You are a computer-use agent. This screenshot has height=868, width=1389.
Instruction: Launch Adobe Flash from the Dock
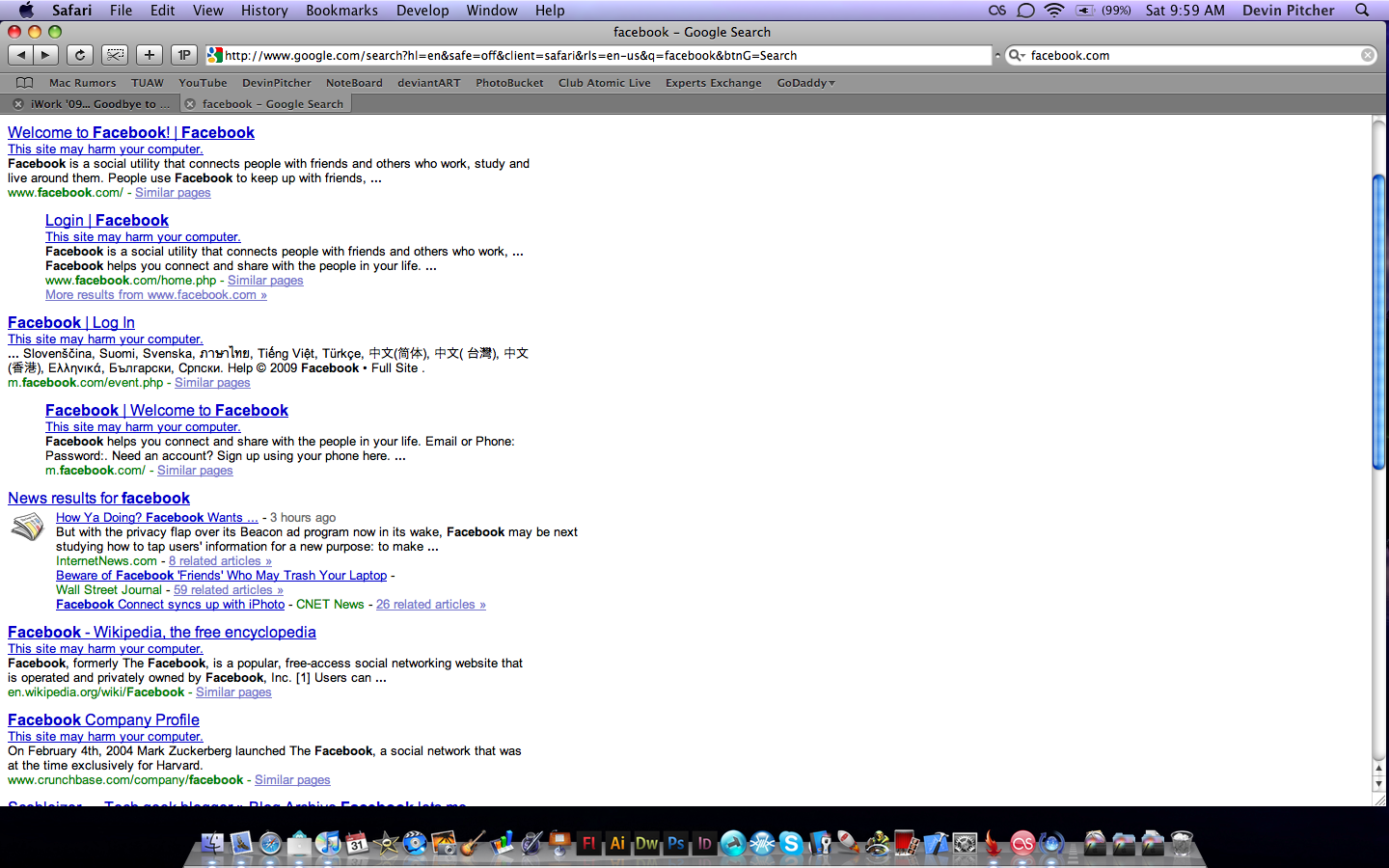click(588, 844)
